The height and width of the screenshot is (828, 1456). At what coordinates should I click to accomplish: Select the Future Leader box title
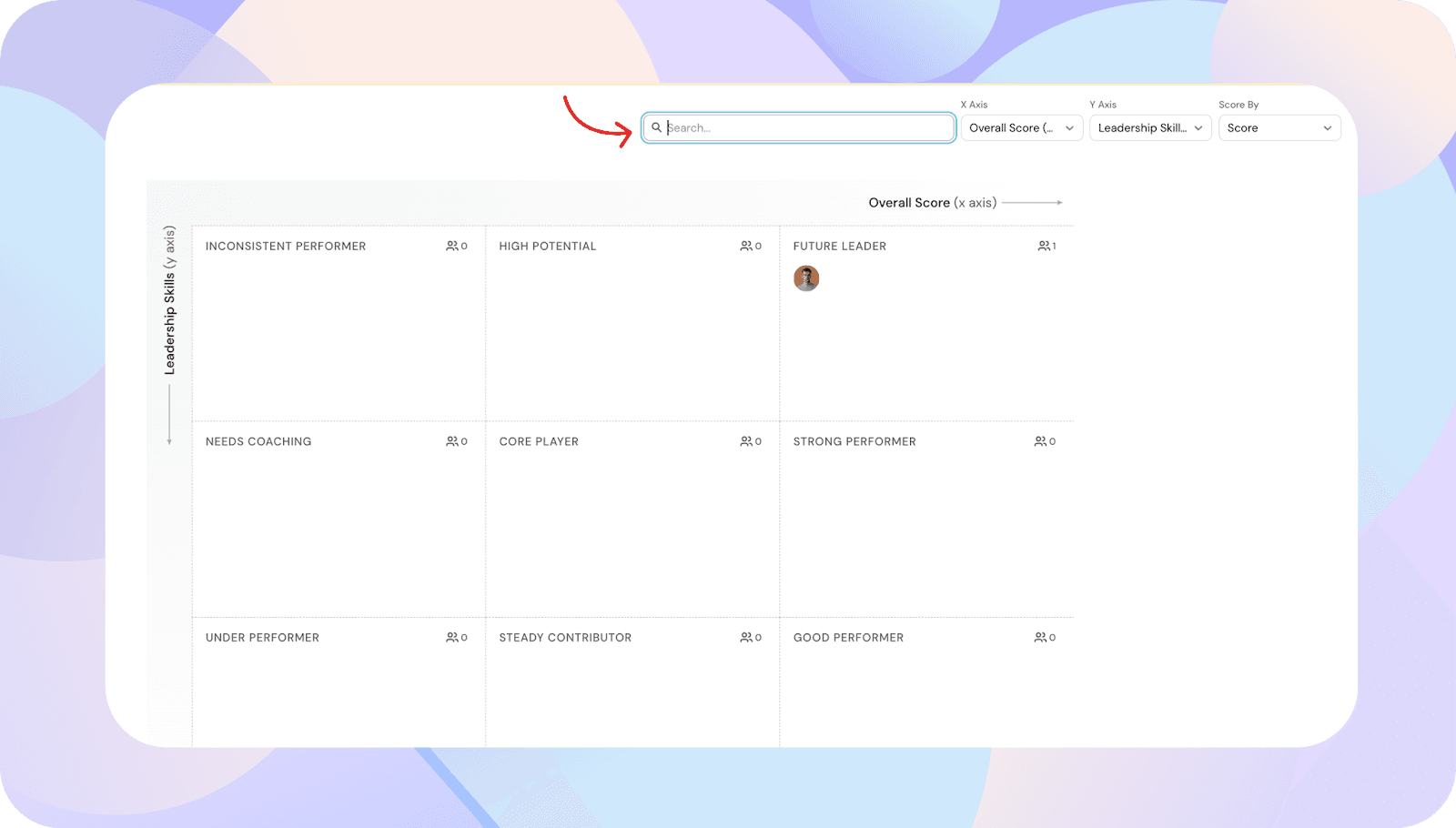pos(839,247)
